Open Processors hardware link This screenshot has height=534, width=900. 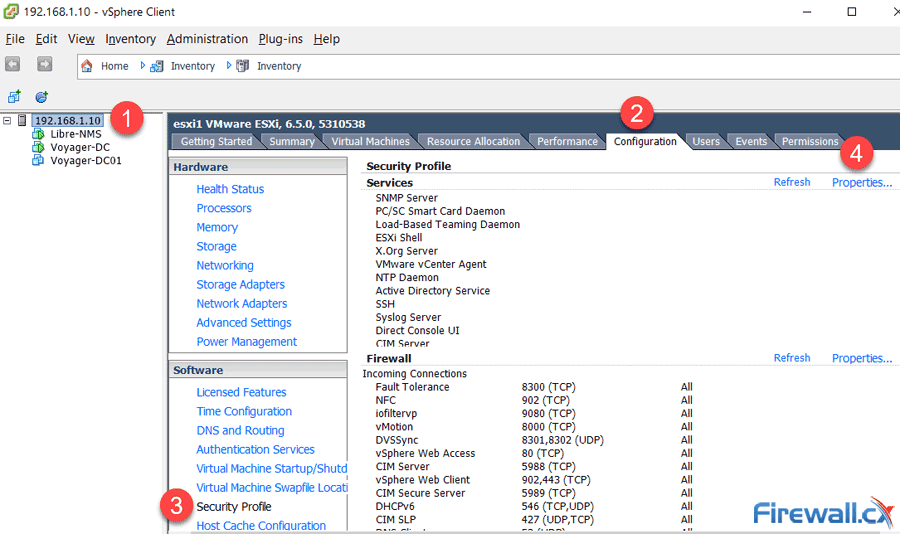point(224,208)
